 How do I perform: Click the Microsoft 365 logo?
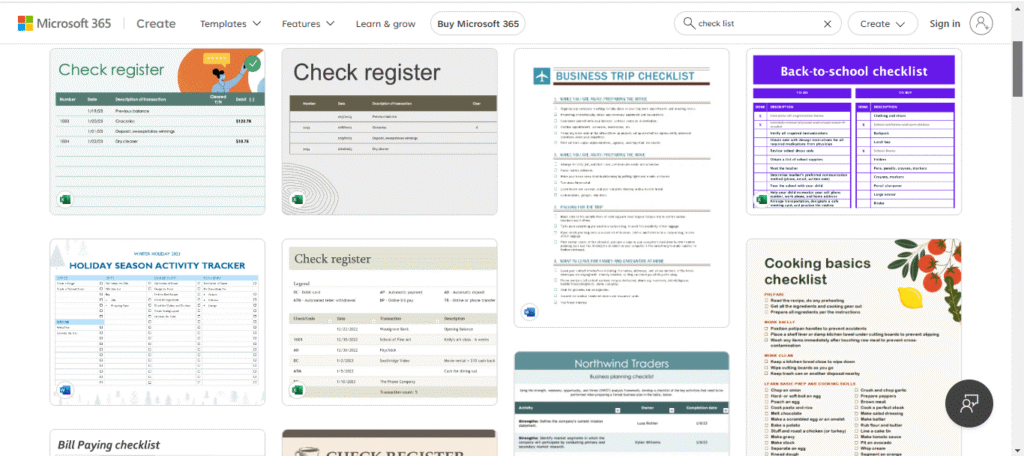click(68, 23)
